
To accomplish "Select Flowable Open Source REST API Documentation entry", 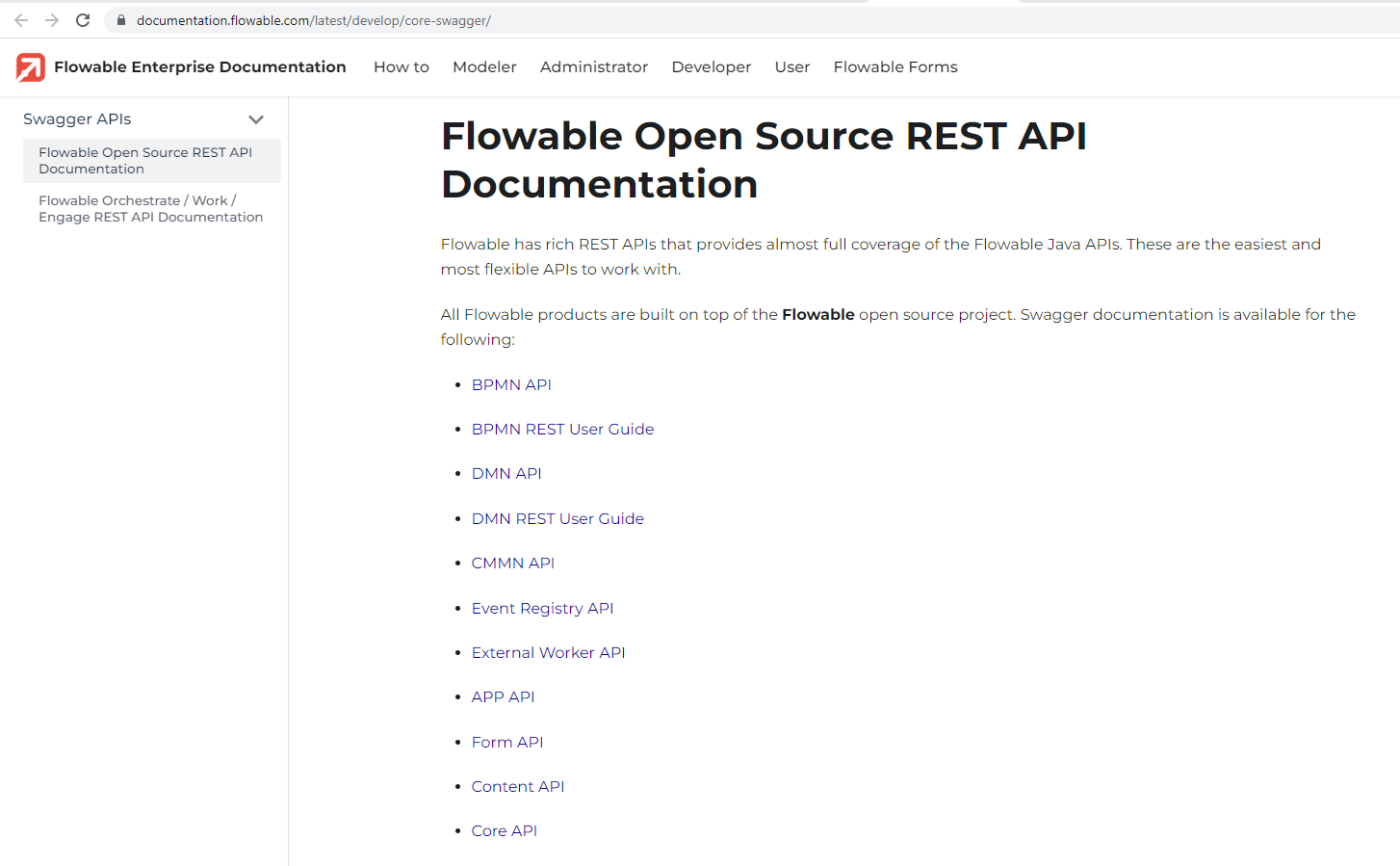I will point(145,160).
